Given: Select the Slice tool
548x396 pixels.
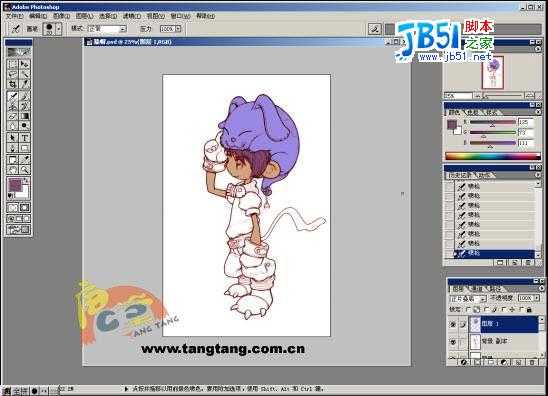Looking at the screenshot, I should 24,84.
